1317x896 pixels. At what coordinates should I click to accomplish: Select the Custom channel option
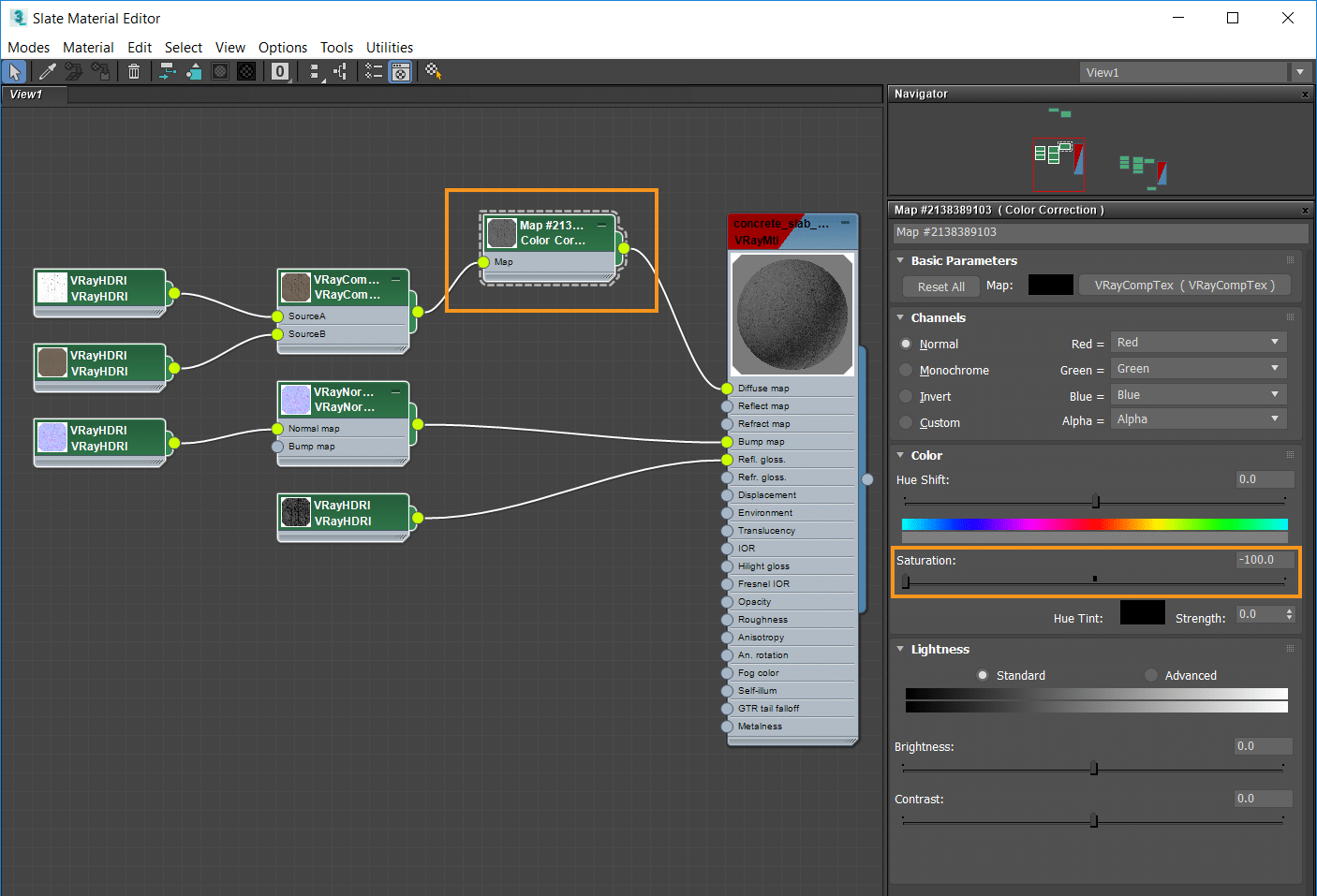pyautogui.click(x=906, y=422)
